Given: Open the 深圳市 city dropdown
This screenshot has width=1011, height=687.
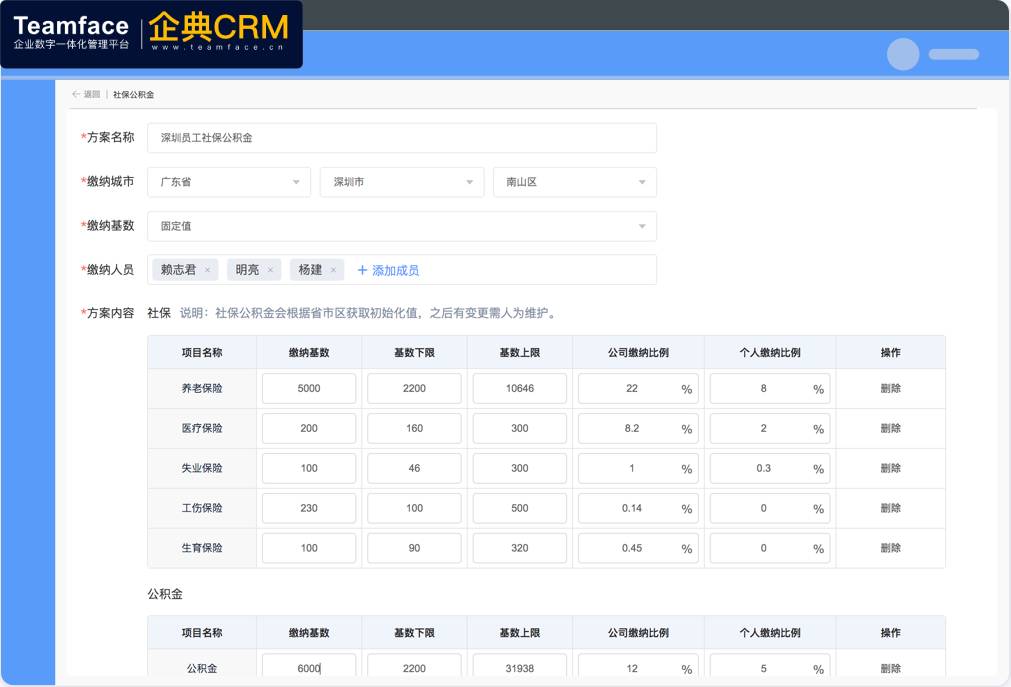Looking at the screenshot, I should coord(402,182).
